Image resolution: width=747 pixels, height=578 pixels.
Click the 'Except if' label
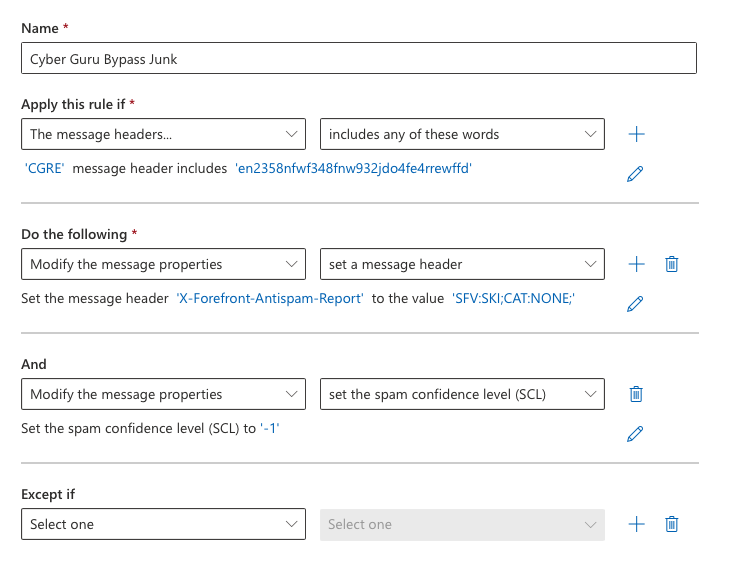pyautogui.click(x=48, y=494)
